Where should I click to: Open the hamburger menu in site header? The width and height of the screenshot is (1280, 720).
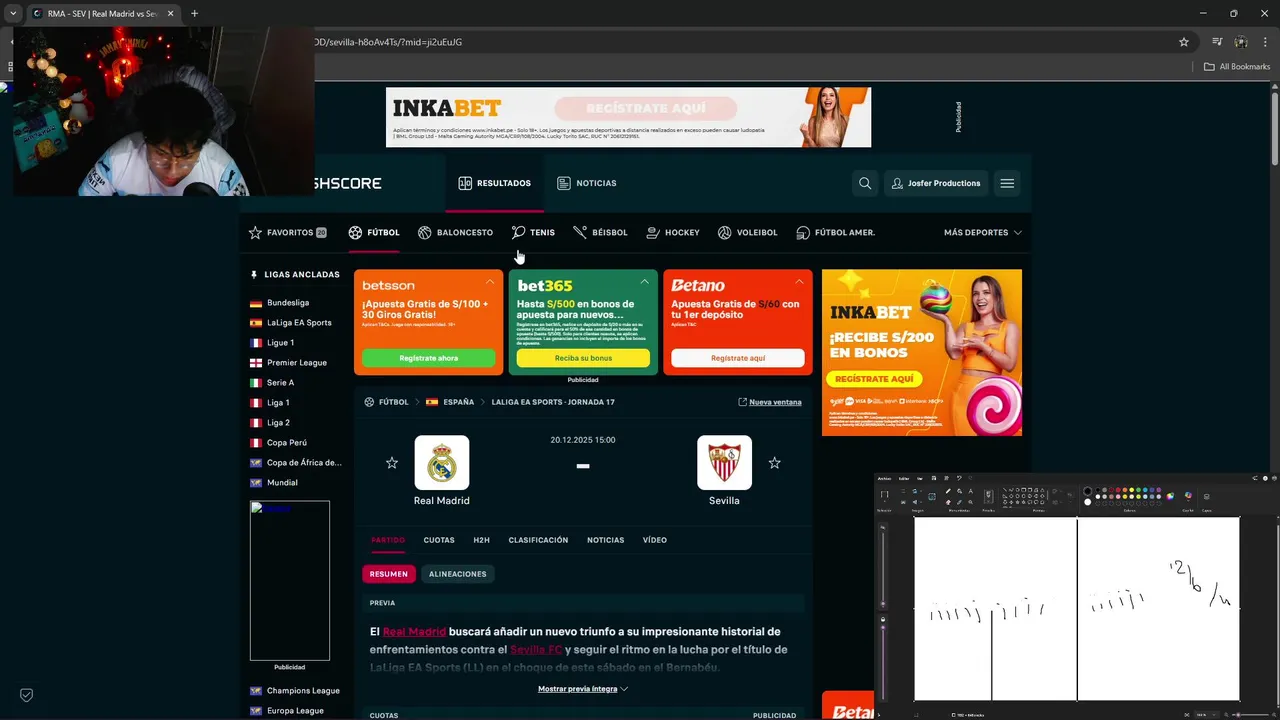(x=1007, y=183)
